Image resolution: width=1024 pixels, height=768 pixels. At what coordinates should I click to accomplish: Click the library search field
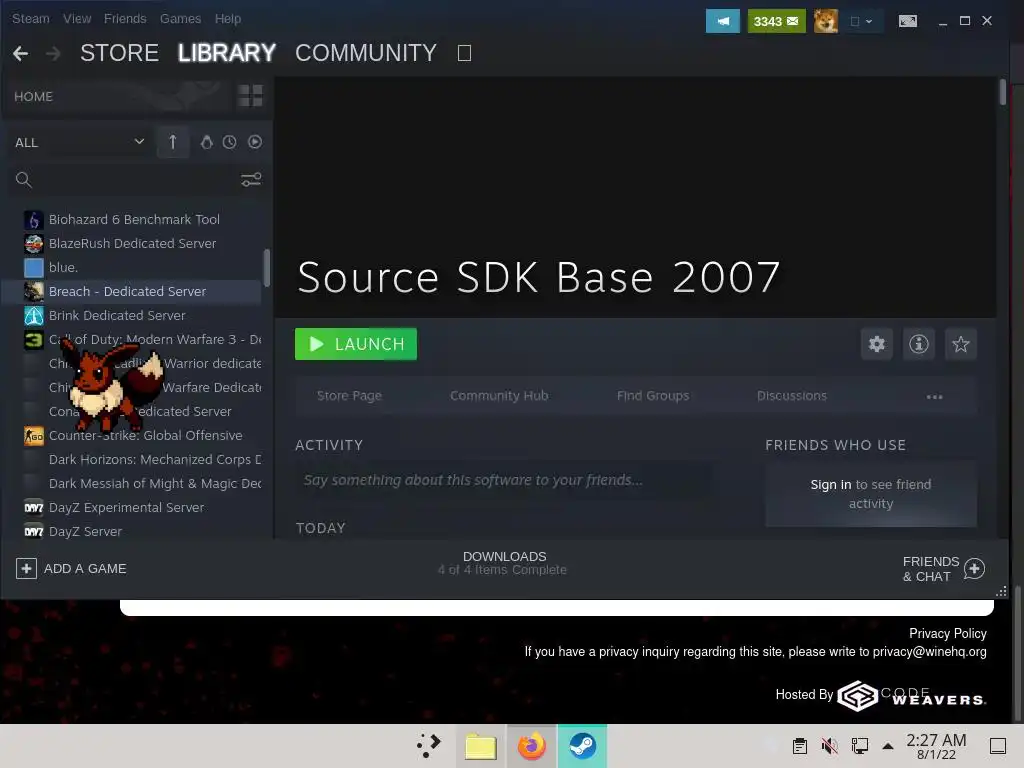[x=124, y=180]
